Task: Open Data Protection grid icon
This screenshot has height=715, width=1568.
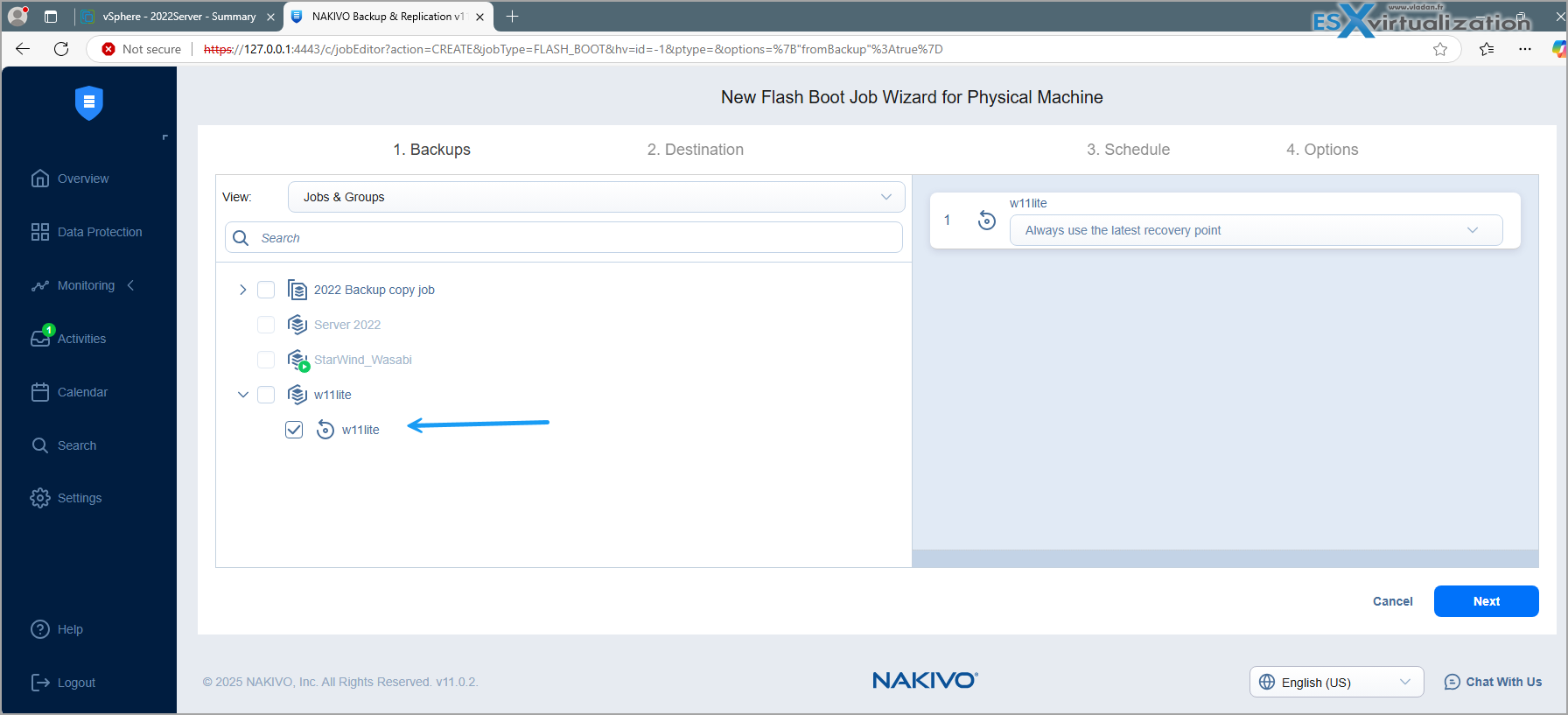Action: [x=40, y=232]
